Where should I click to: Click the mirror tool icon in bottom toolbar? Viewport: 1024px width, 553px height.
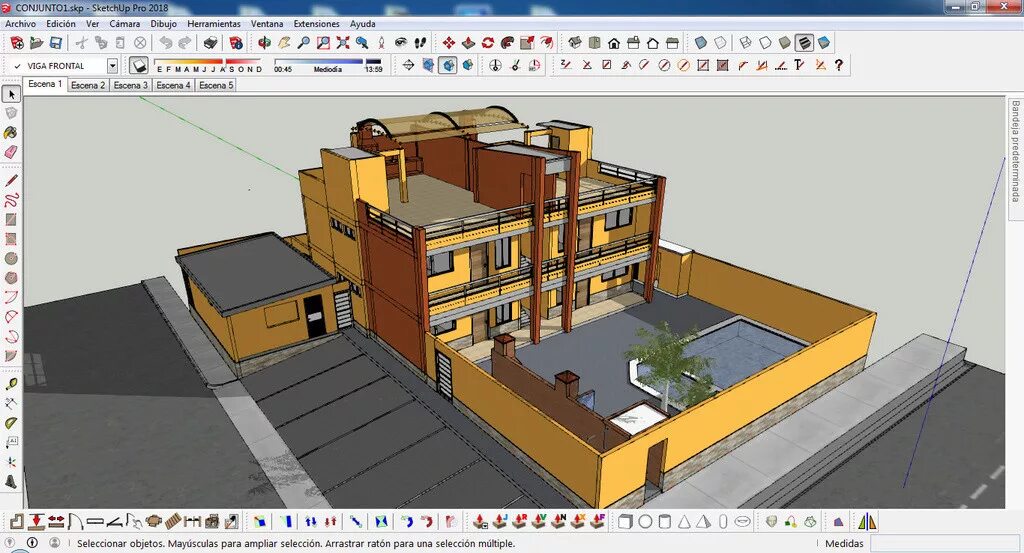tap(867, 522)
